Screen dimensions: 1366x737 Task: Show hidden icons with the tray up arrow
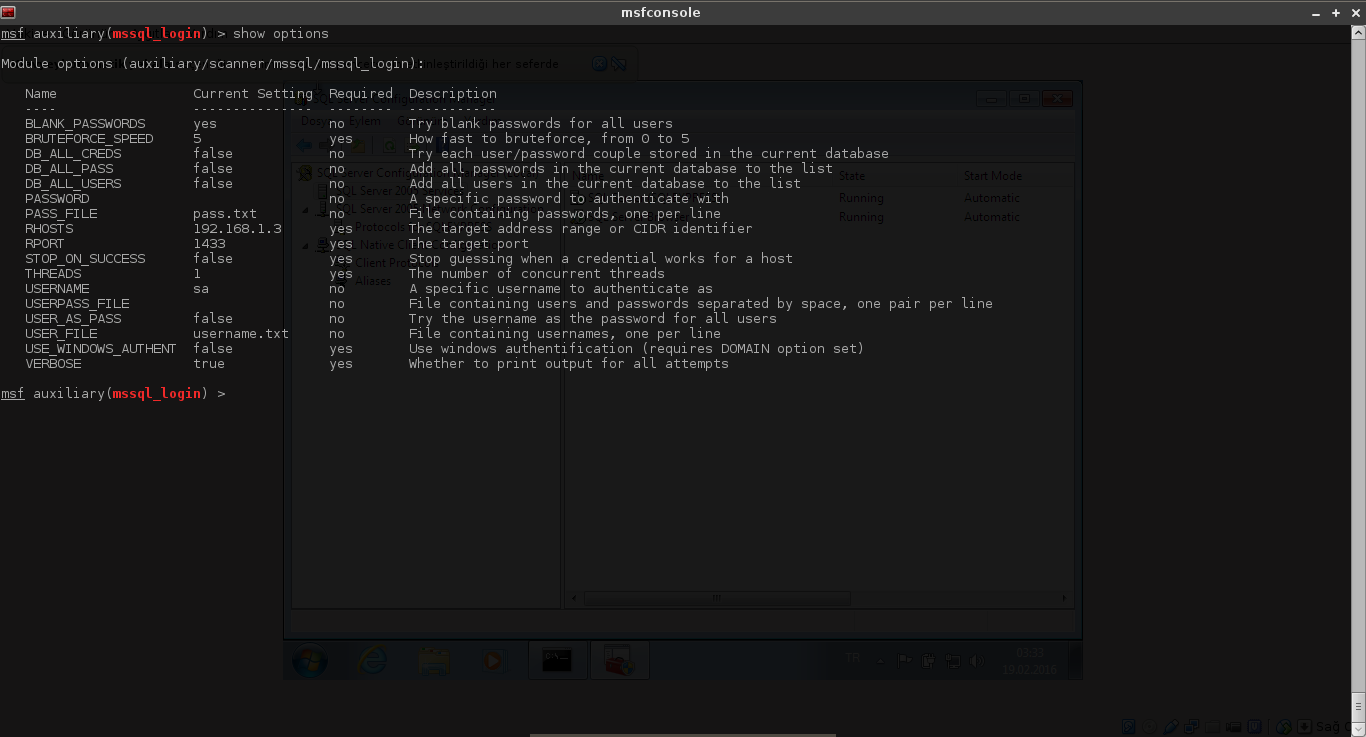pyautogui.click(x=878, y=660)
